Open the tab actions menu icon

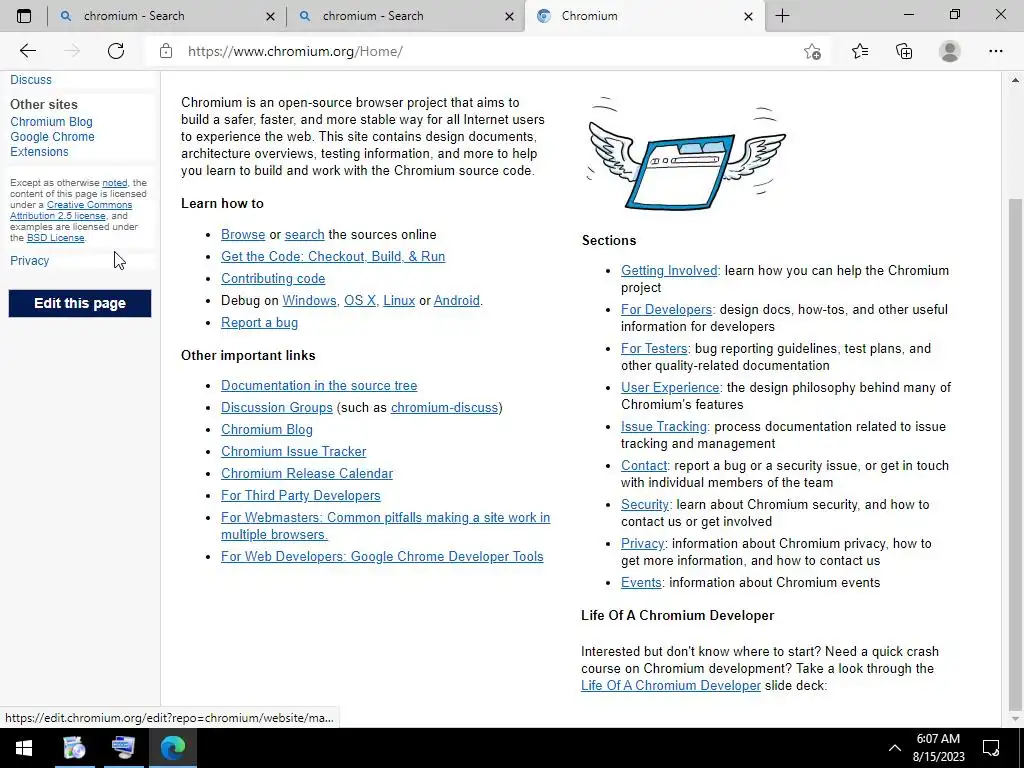tap(24, 16)
